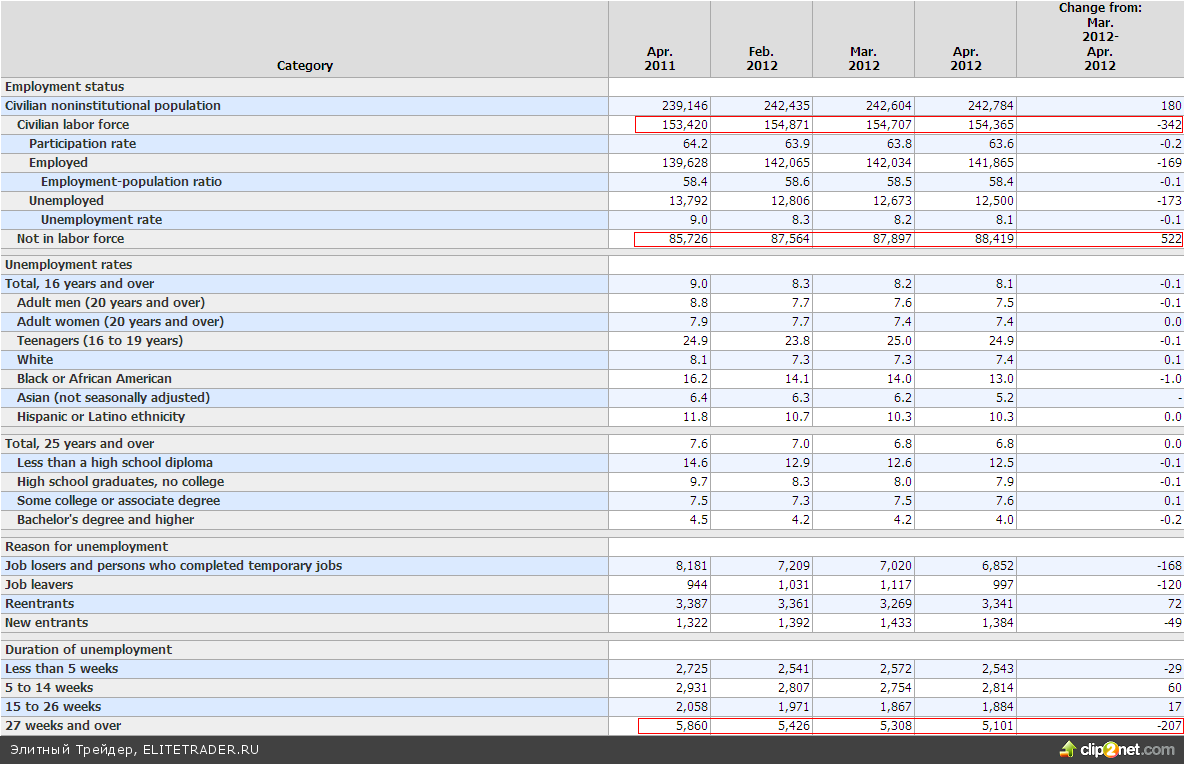The height and width of the screenshot is (764, 1184).
Task: Click the Job leavers row label
Action: (x=39, y=585)
